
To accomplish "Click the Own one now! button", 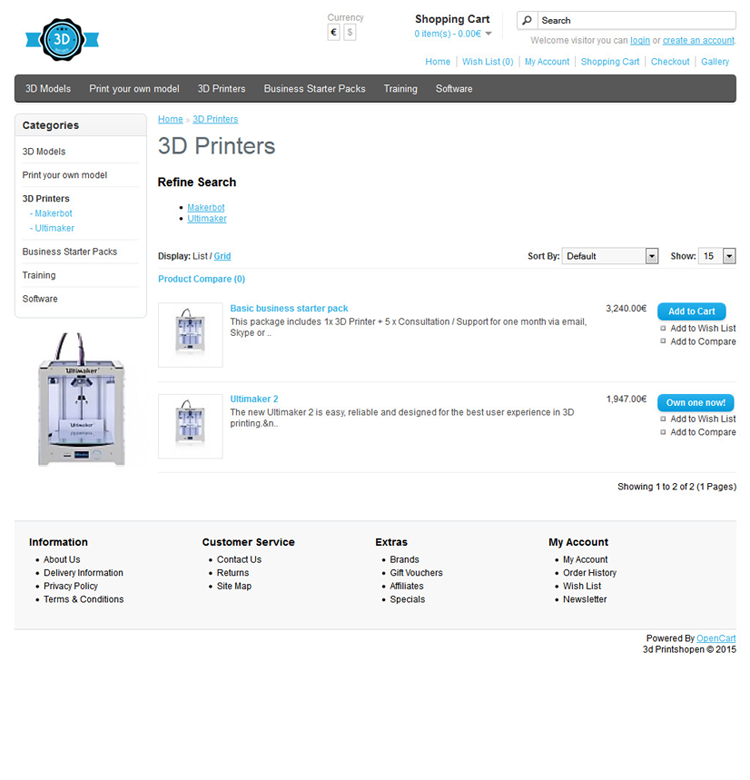I will (696, 402).
